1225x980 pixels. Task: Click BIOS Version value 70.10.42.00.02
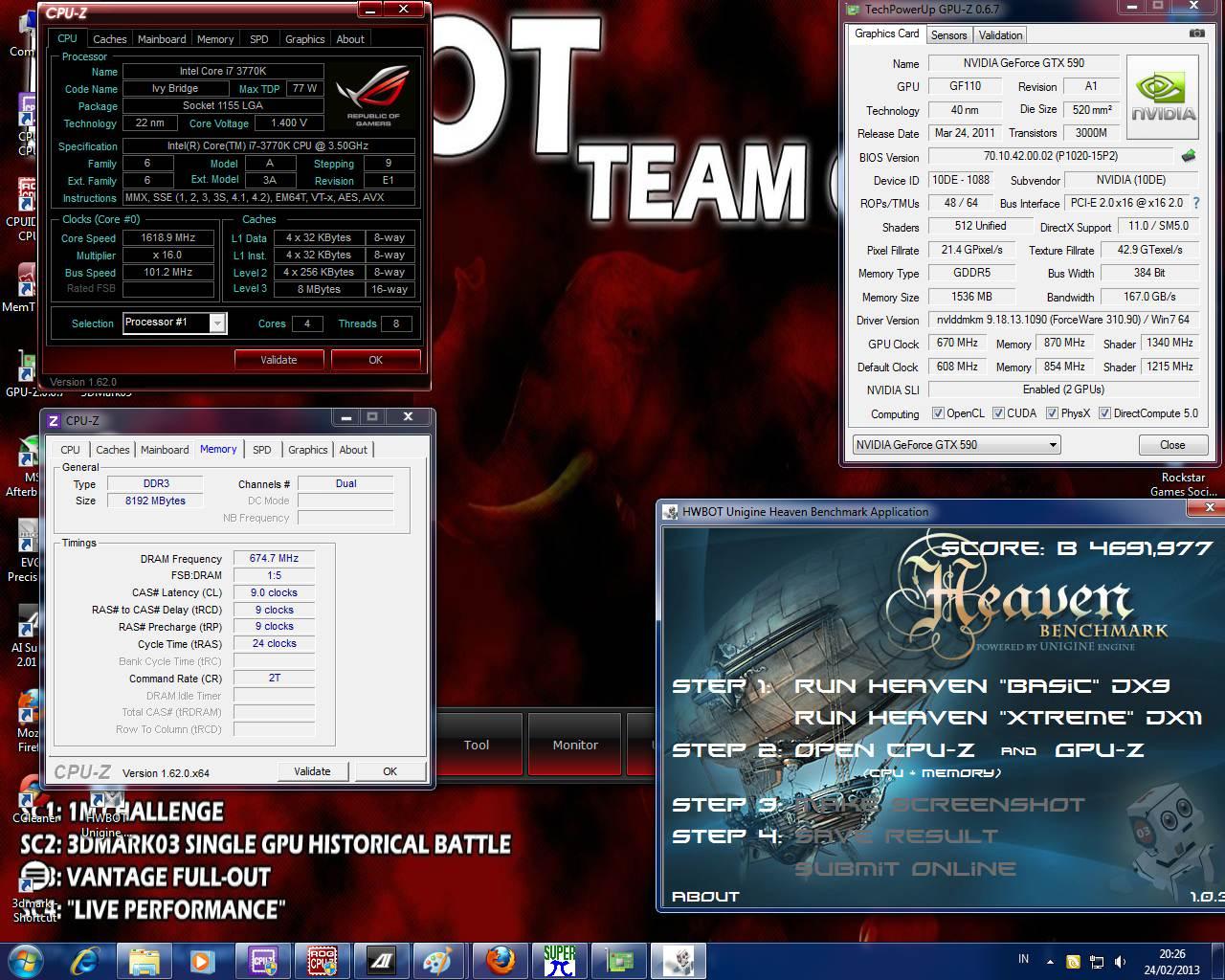coord(1051,156)
